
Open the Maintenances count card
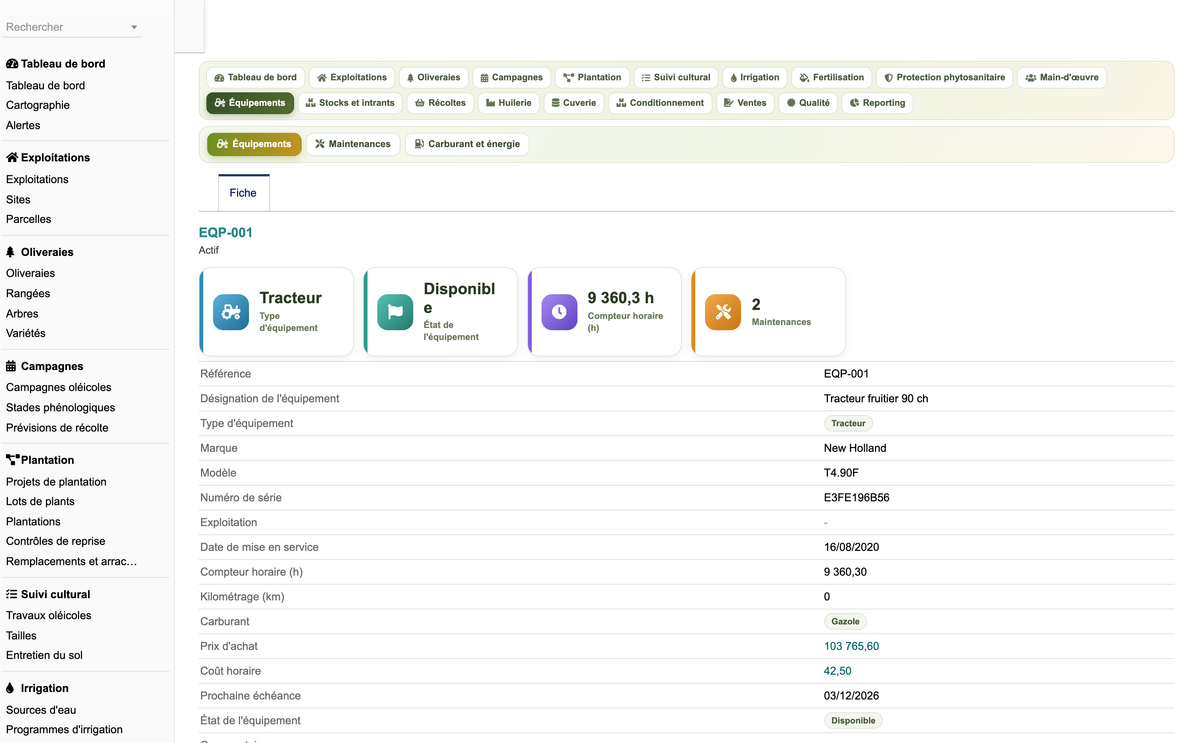(x=768, y=312)
